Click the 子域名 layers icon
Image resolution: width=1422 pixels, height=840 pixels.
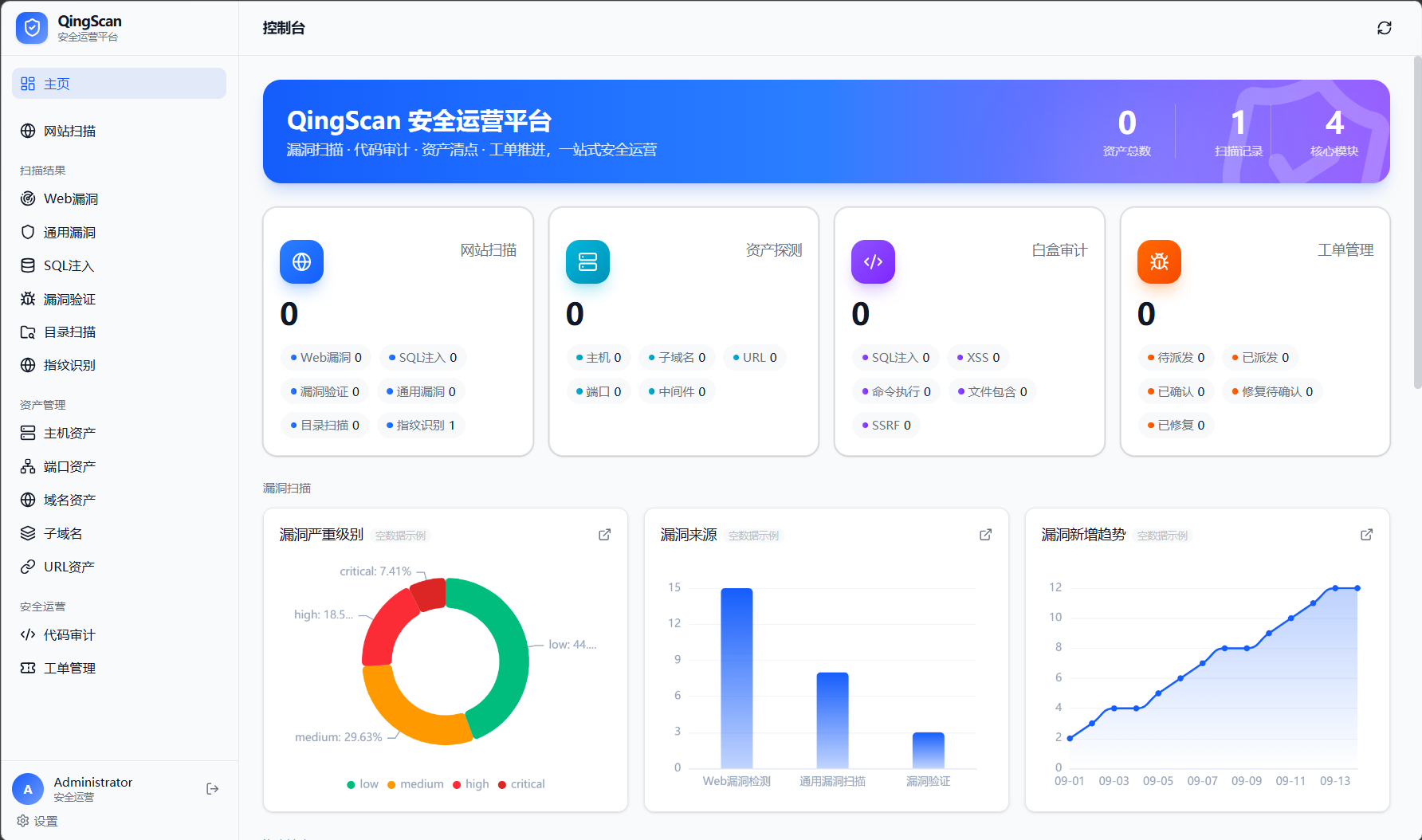28,533
